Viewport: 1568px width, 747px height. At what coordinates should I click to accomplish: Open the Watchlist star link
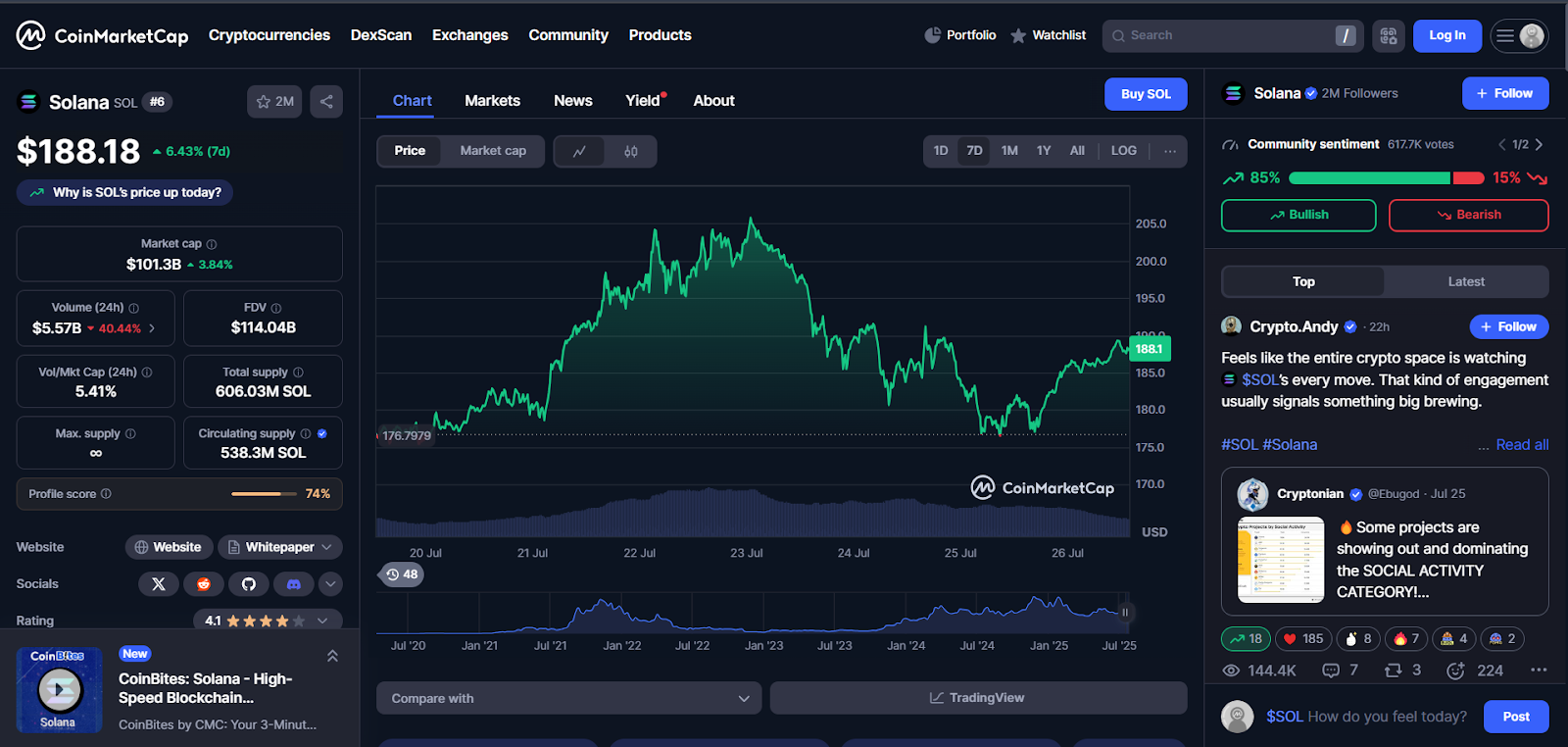click(1048, 35)
